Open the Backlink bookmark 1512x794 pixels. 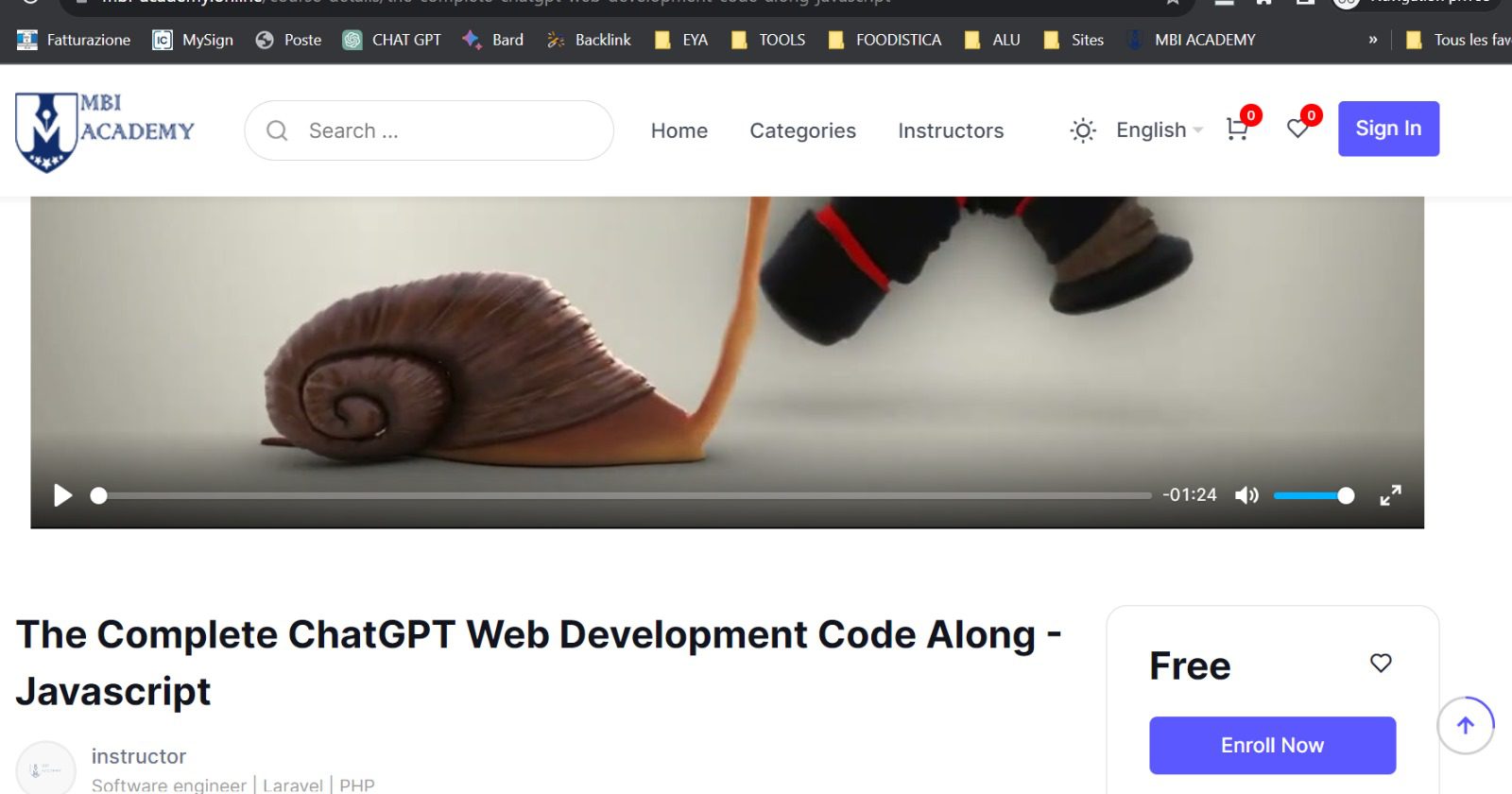(589, 40)
